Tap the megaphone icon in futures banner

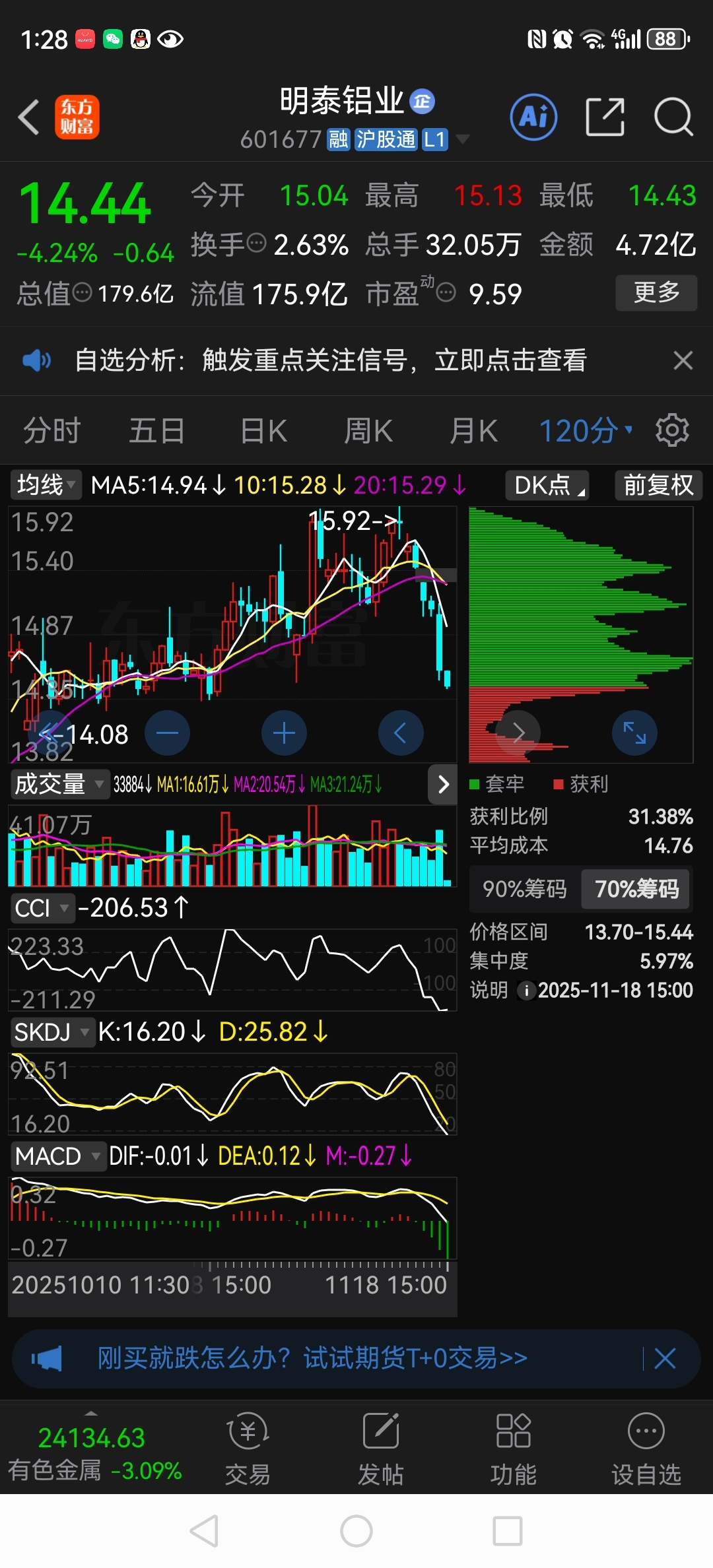tap(46, 1359)
